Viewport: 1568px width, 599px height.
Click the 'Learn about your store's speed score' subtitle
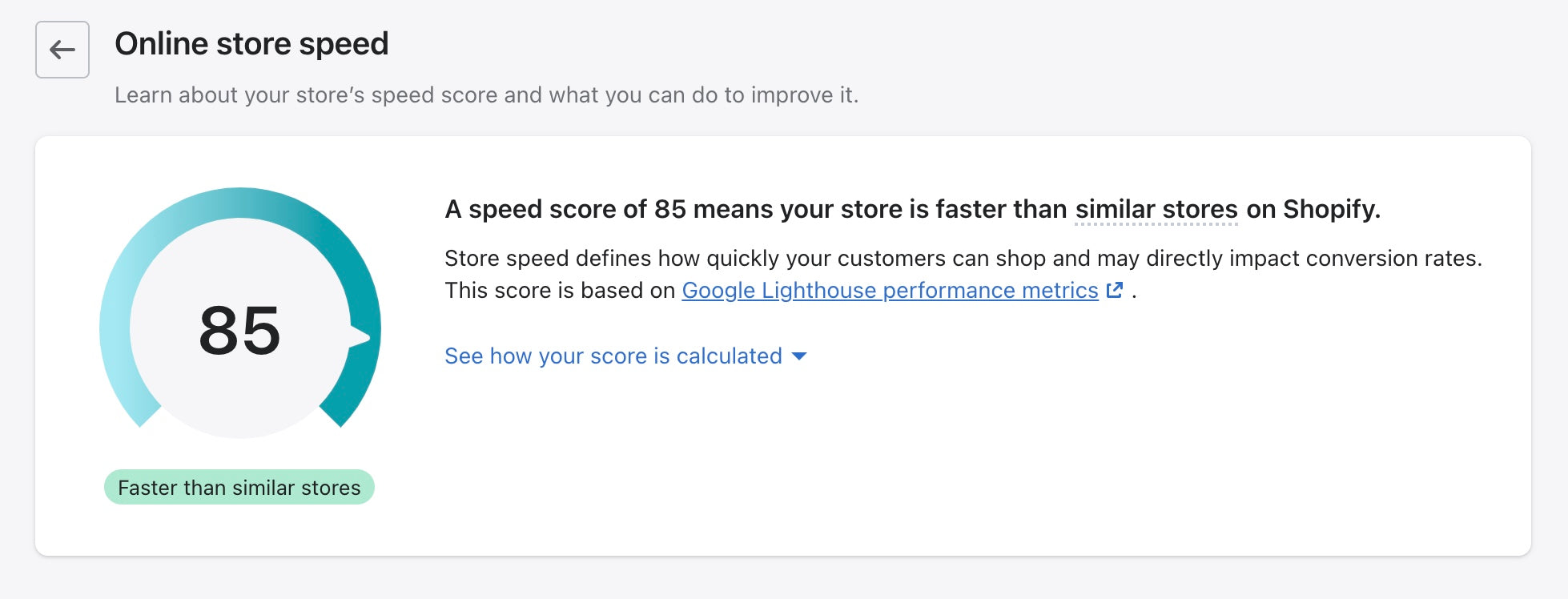click(x=486, y=95)
